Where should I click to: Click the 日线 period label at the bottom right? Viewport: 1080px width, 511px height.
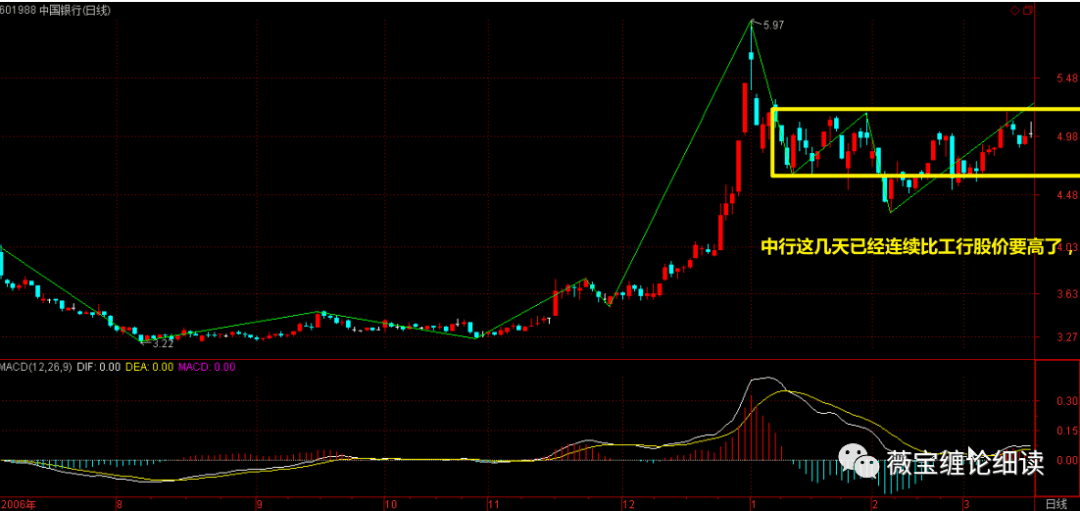pyautogui.click(x=1056, y=503)
